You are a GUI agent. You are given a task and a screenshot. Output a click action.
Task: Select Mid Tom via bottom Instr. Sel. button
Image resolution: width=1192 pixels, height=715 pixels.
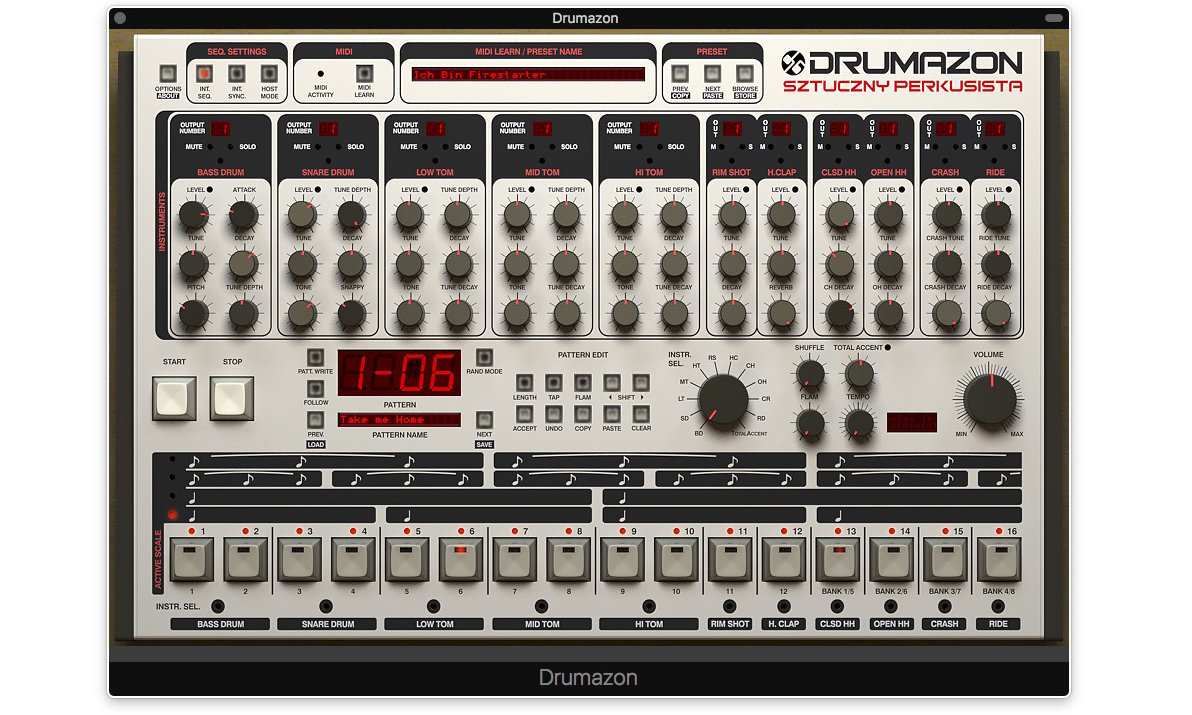coord(541,606)
